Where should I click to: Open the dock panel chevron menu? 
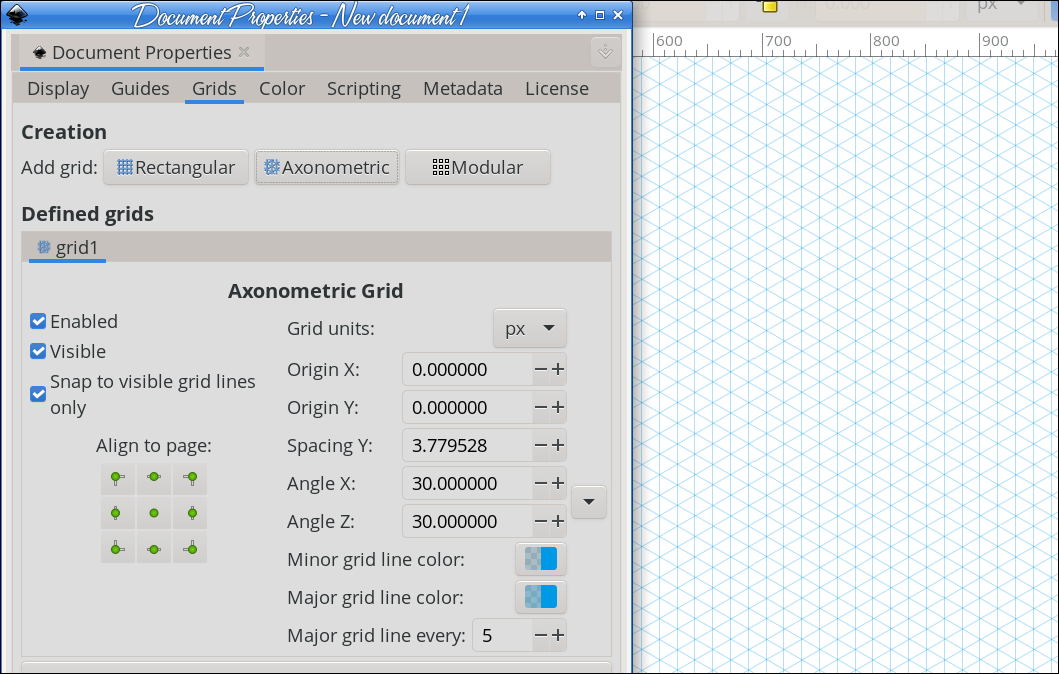click(x=605, y=52)
